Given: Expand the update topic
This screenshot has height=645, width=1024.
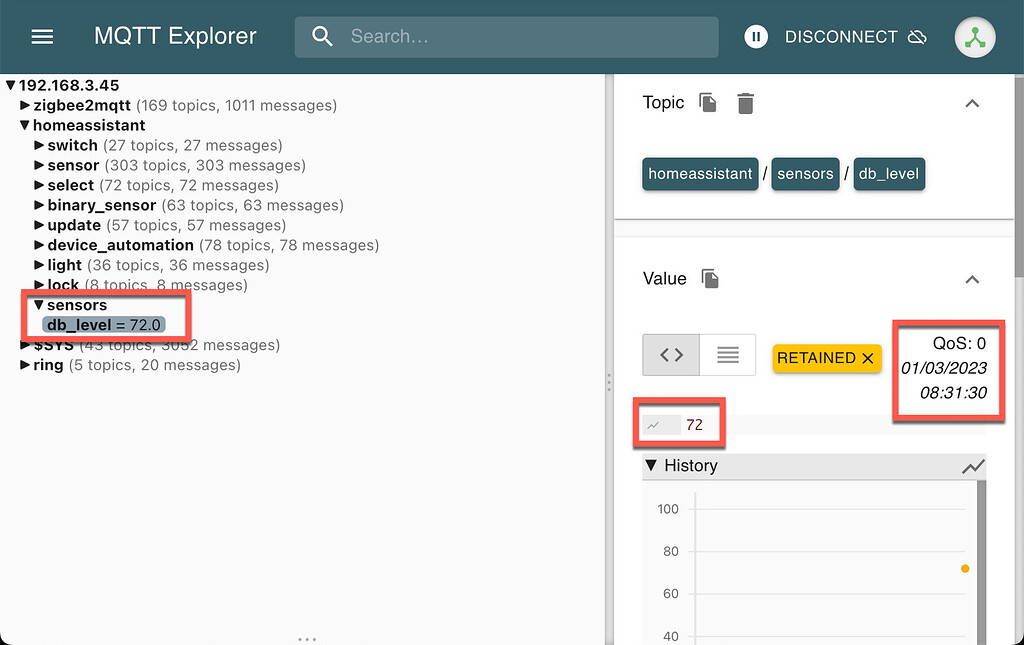Looking at the screenshot, I should pos(39,225).
